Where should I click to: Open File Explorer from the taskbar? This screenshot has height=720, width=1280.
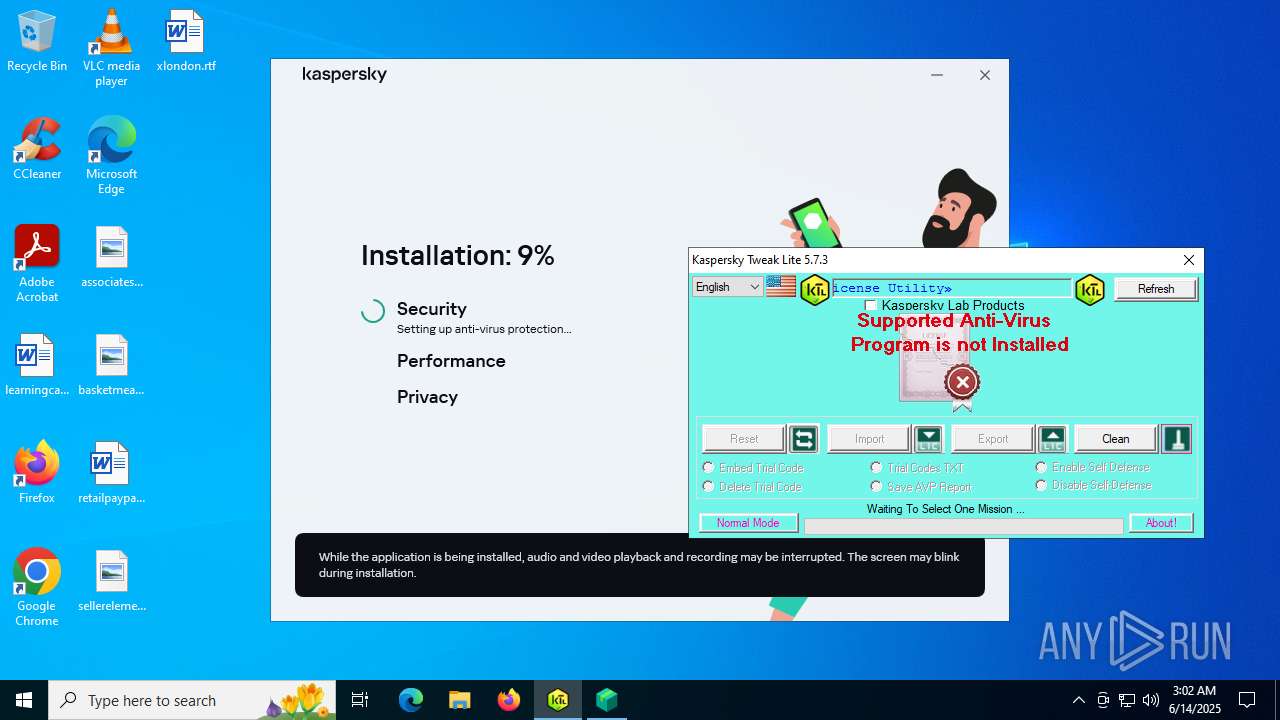click(459, 700)
